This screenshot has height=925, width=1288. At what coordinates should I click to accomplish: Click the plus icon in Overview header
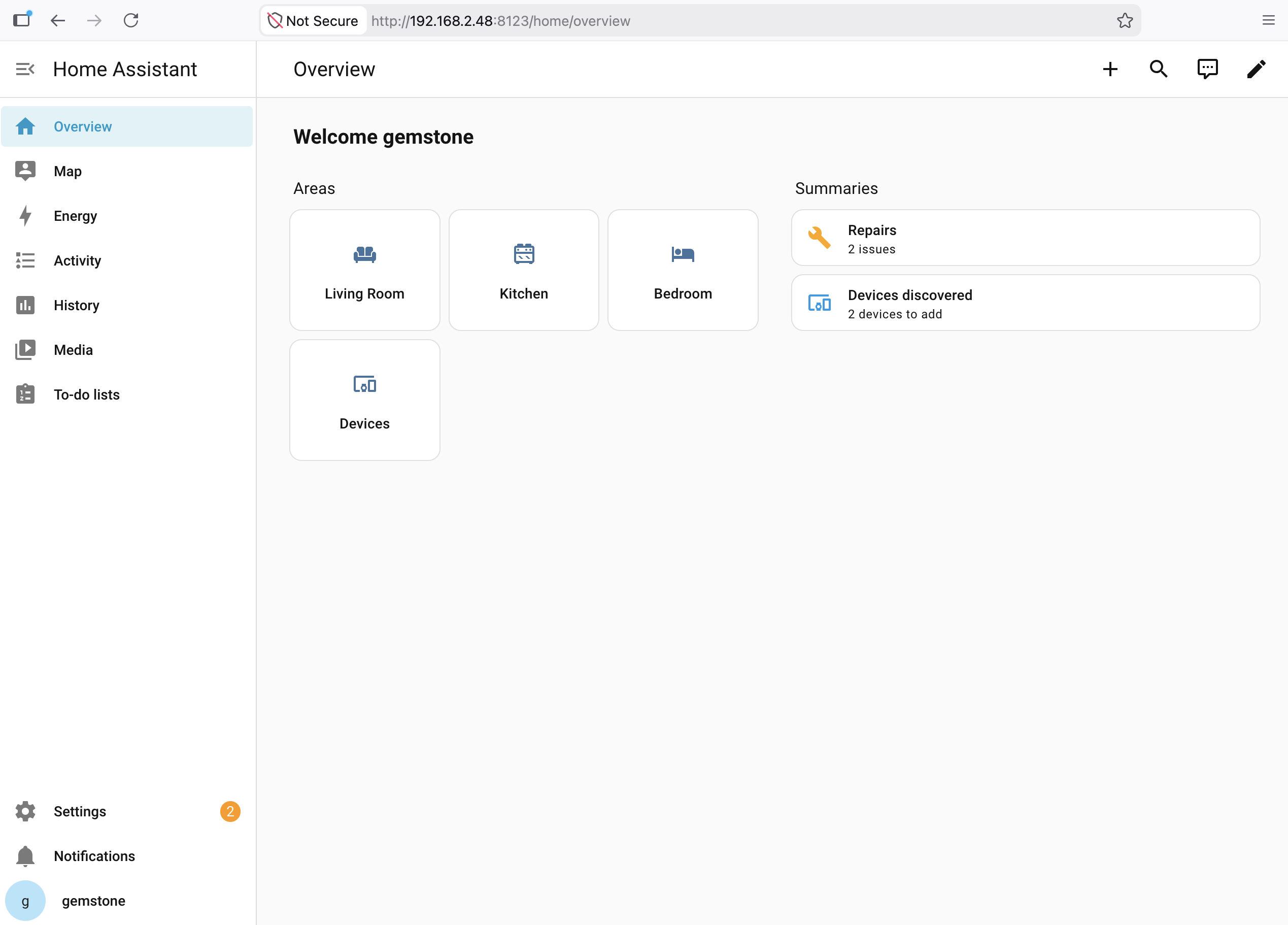pyautogui.click(x=1110, y=70)
